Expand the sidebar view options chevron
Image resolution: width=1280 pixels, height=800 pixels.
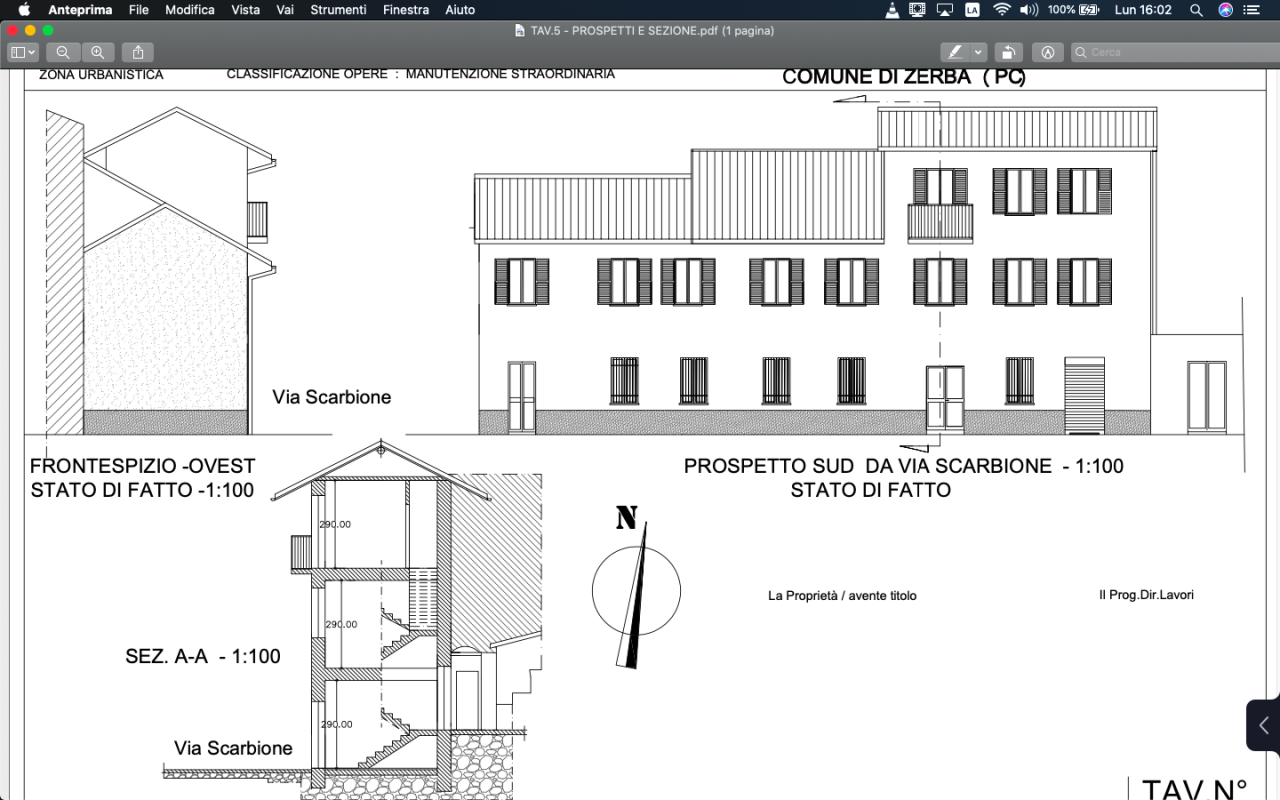tap(32, 52)
